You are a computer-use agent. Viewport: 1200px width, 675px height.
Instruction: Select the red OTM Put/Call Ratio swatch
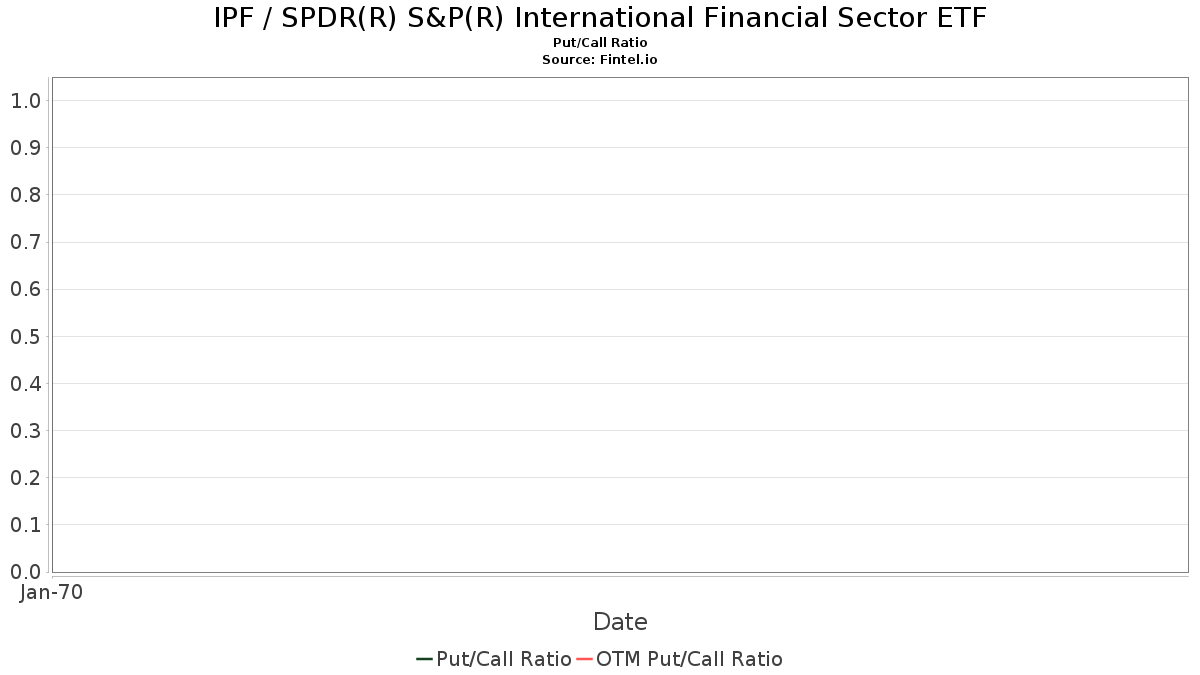click(x=584, y=659)
